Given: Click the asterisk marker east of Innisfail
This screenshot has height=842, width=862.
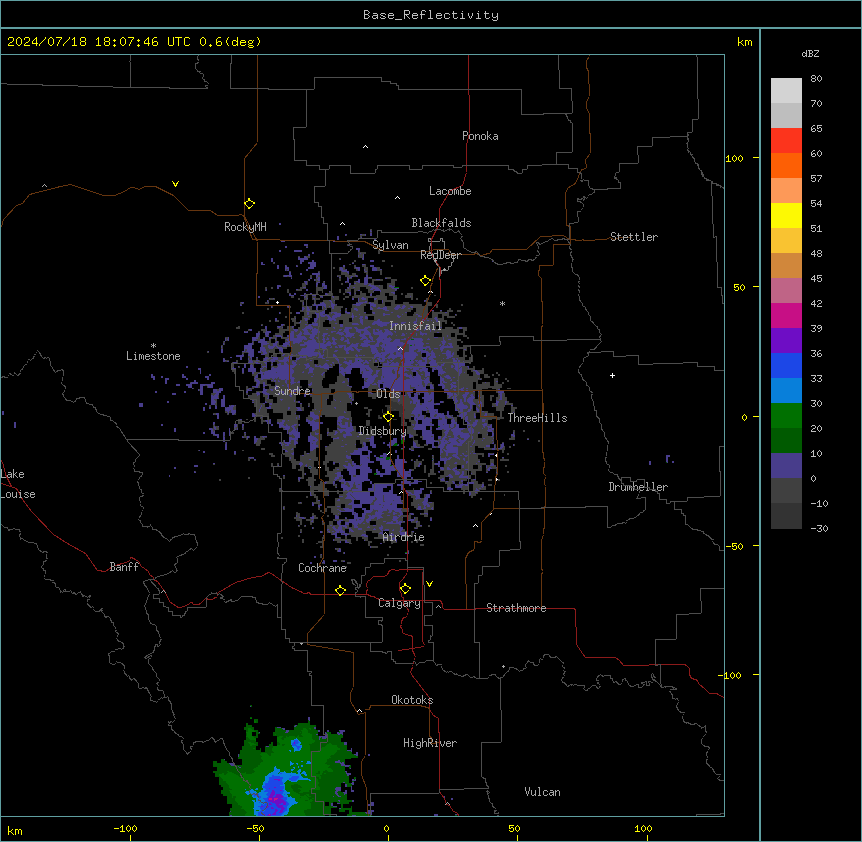Looking at the screenshot, I should pyautogui.click(x=502, y=303).
